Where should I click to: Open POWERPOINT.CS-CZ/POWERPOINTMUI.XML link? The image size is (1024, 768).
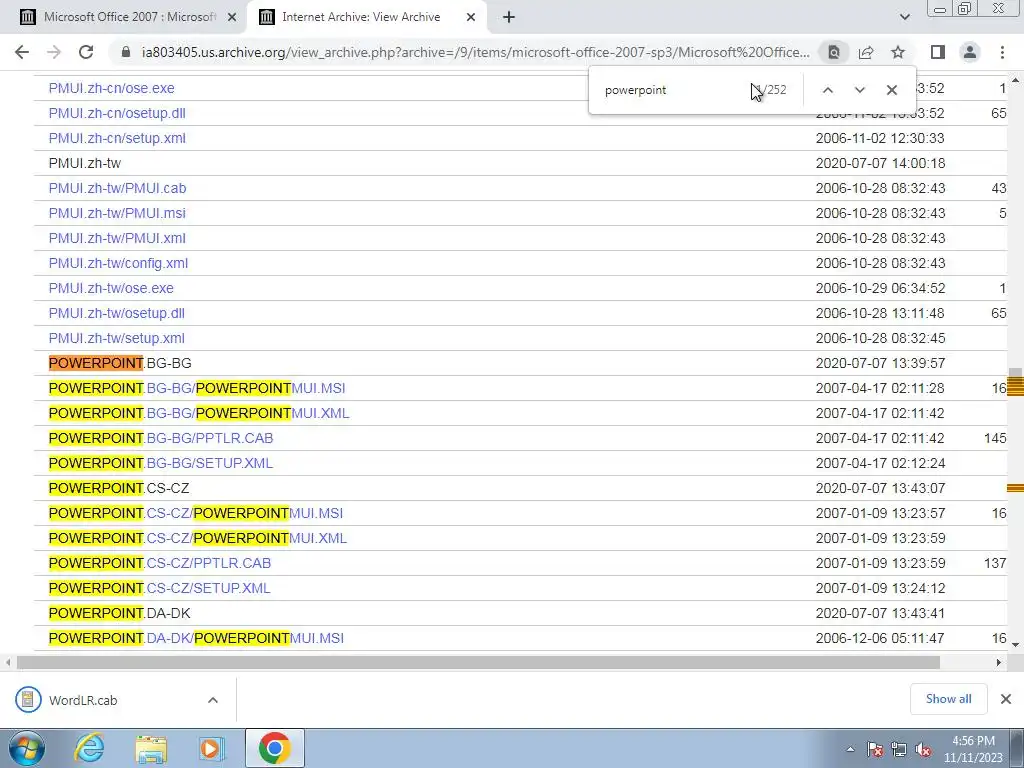point(198,538)
